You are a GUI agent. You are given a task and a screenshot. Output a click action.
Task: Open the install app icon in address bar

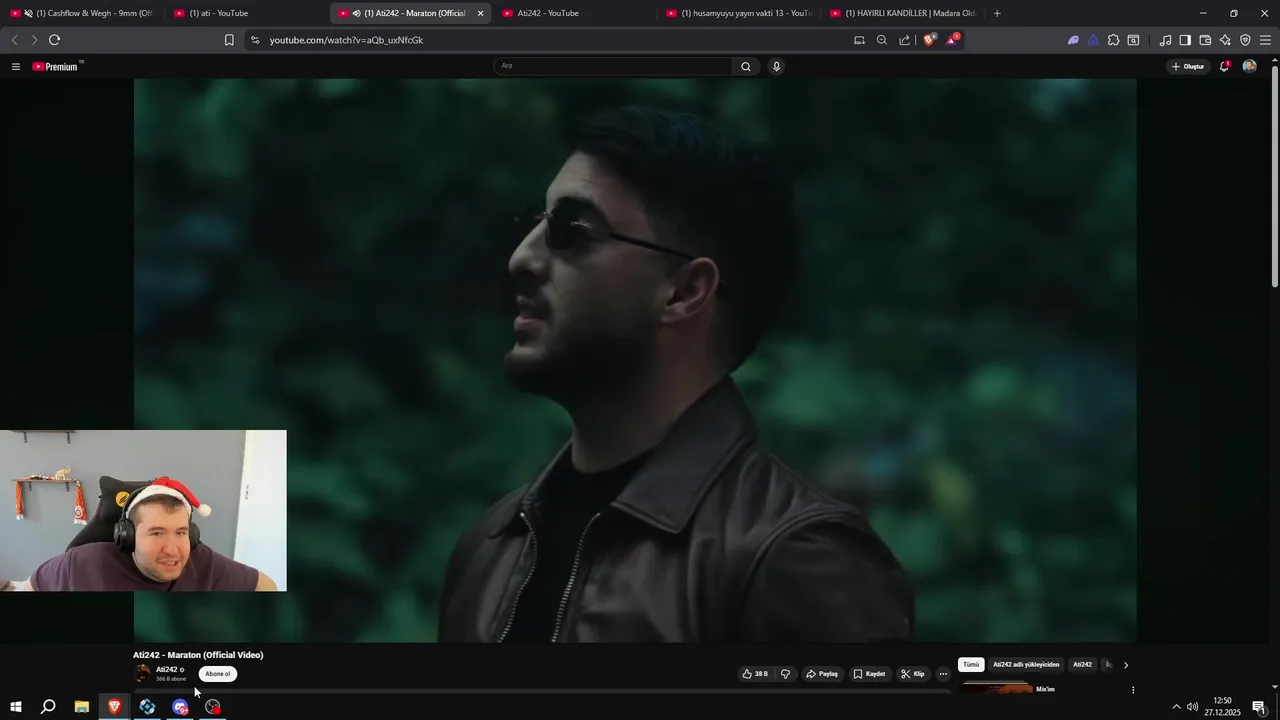tap(859, 40)
